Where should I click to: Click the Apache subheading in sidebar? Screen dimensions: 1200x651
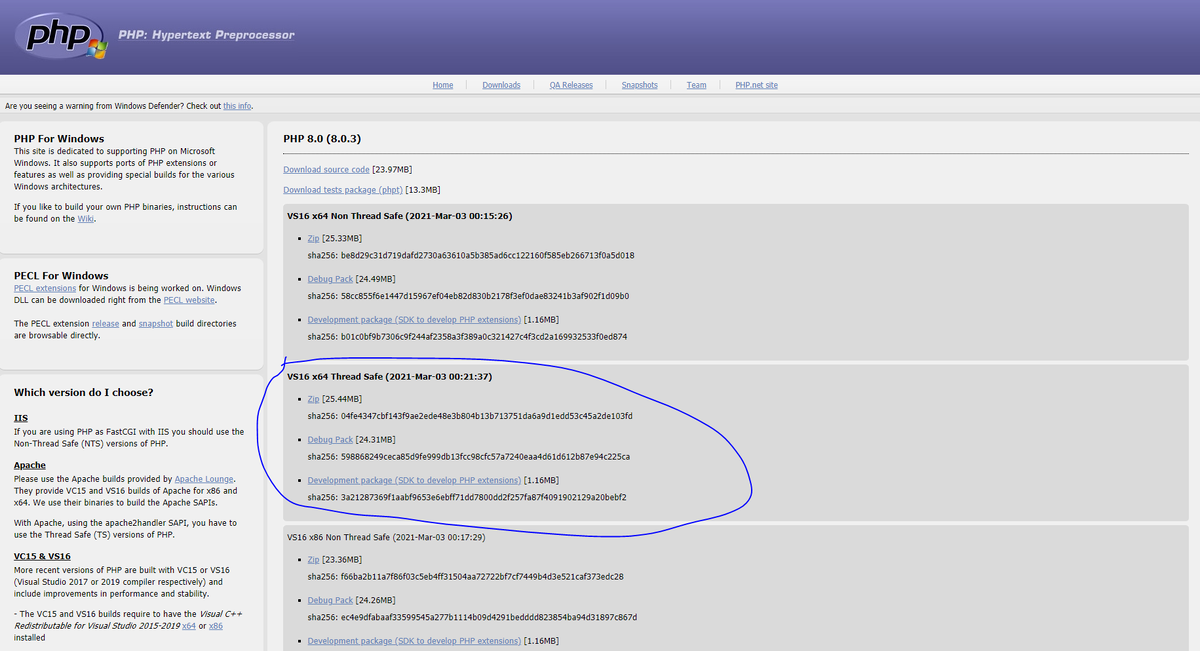[x=30, y=466]
